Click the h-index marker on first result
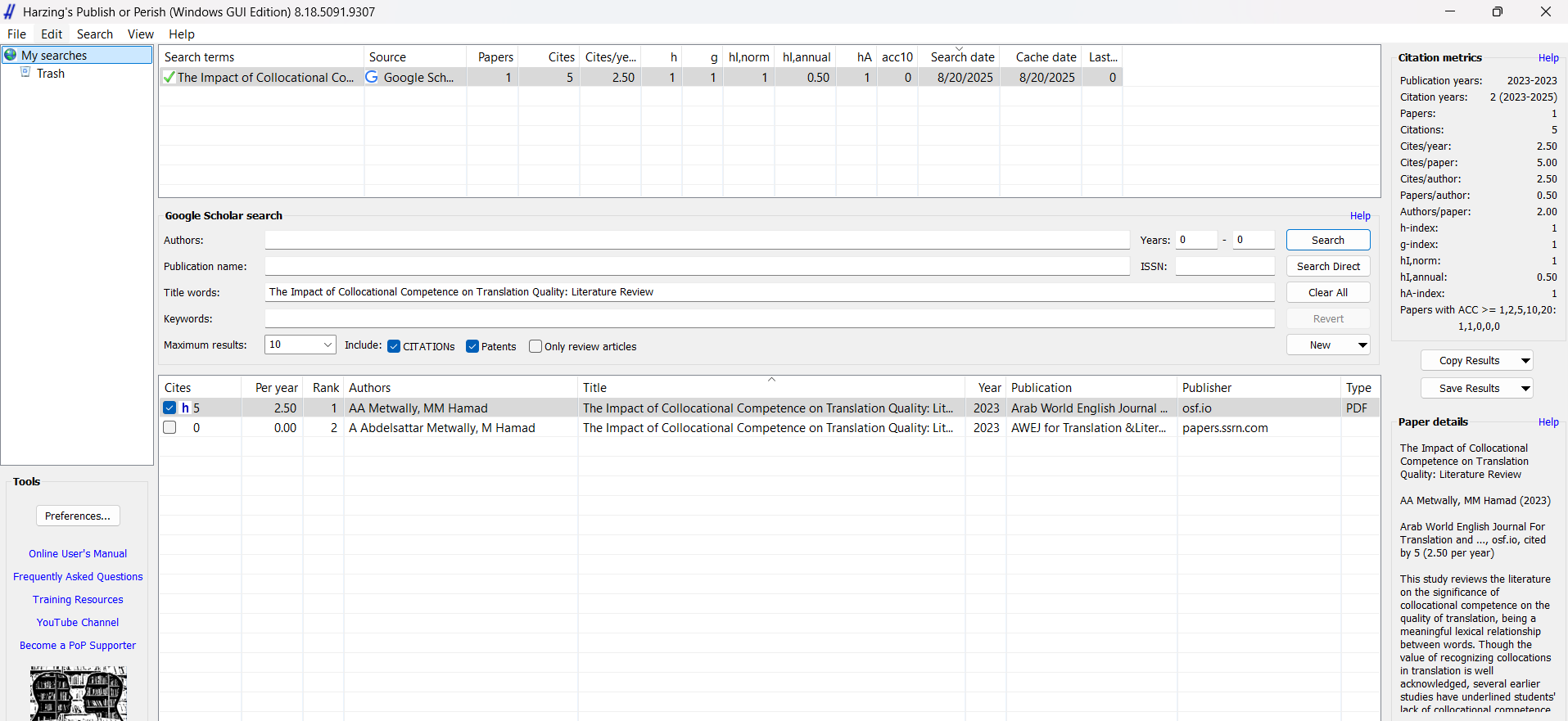Screen dimensions: 1568x721 (185, 408)
